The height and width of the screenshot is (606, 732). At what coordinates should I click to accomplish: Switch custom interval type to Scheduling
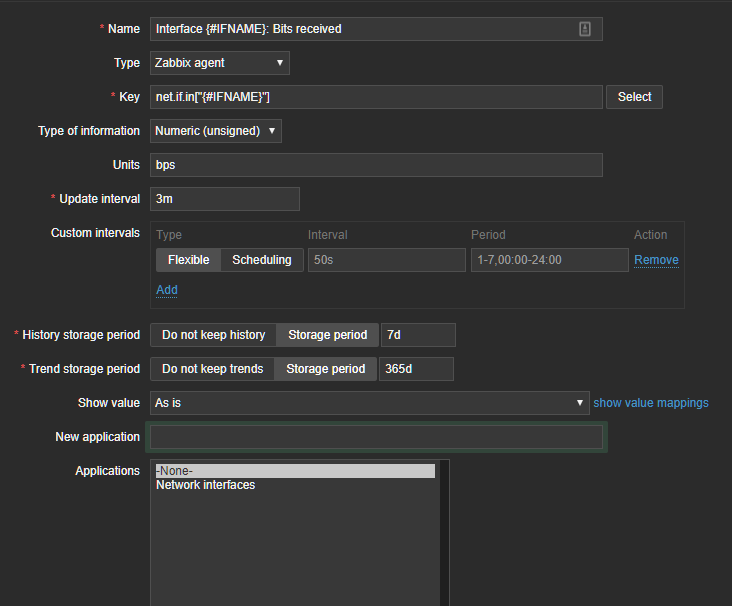tap(262, 260)
